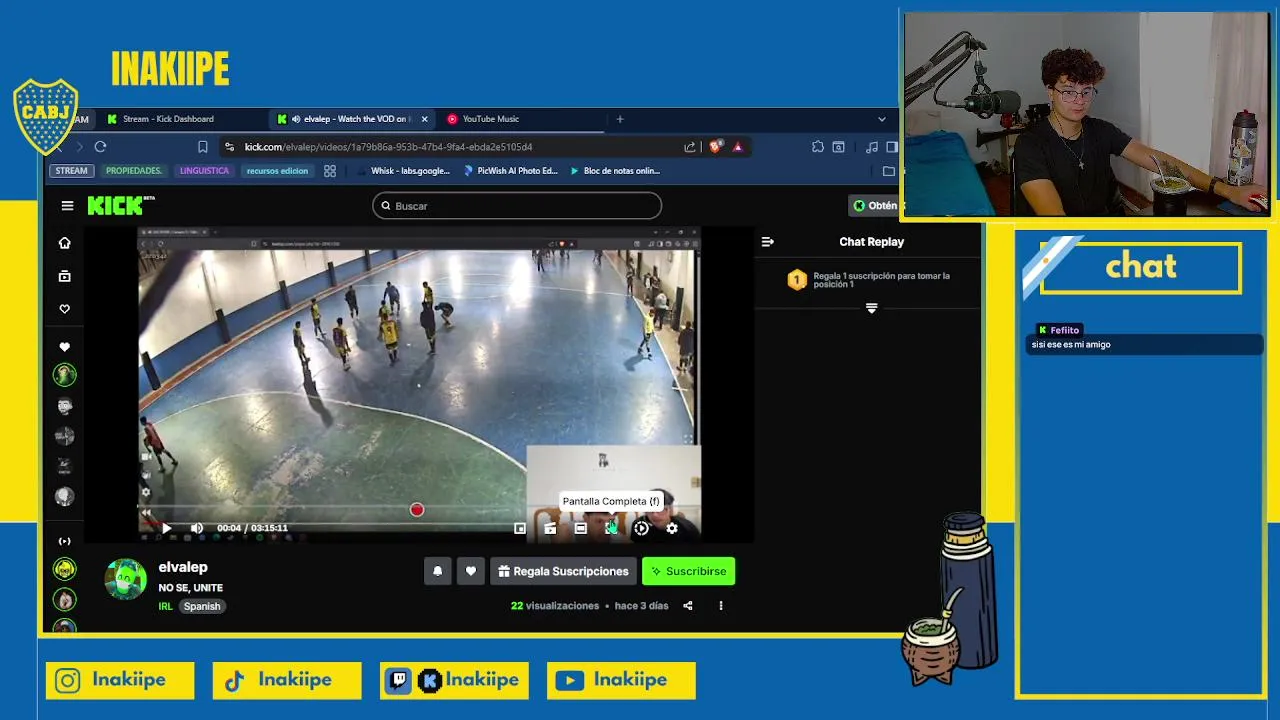Click the site settings icon before kick.com
Screen dimensions: 1280x720
click(230, 147)
